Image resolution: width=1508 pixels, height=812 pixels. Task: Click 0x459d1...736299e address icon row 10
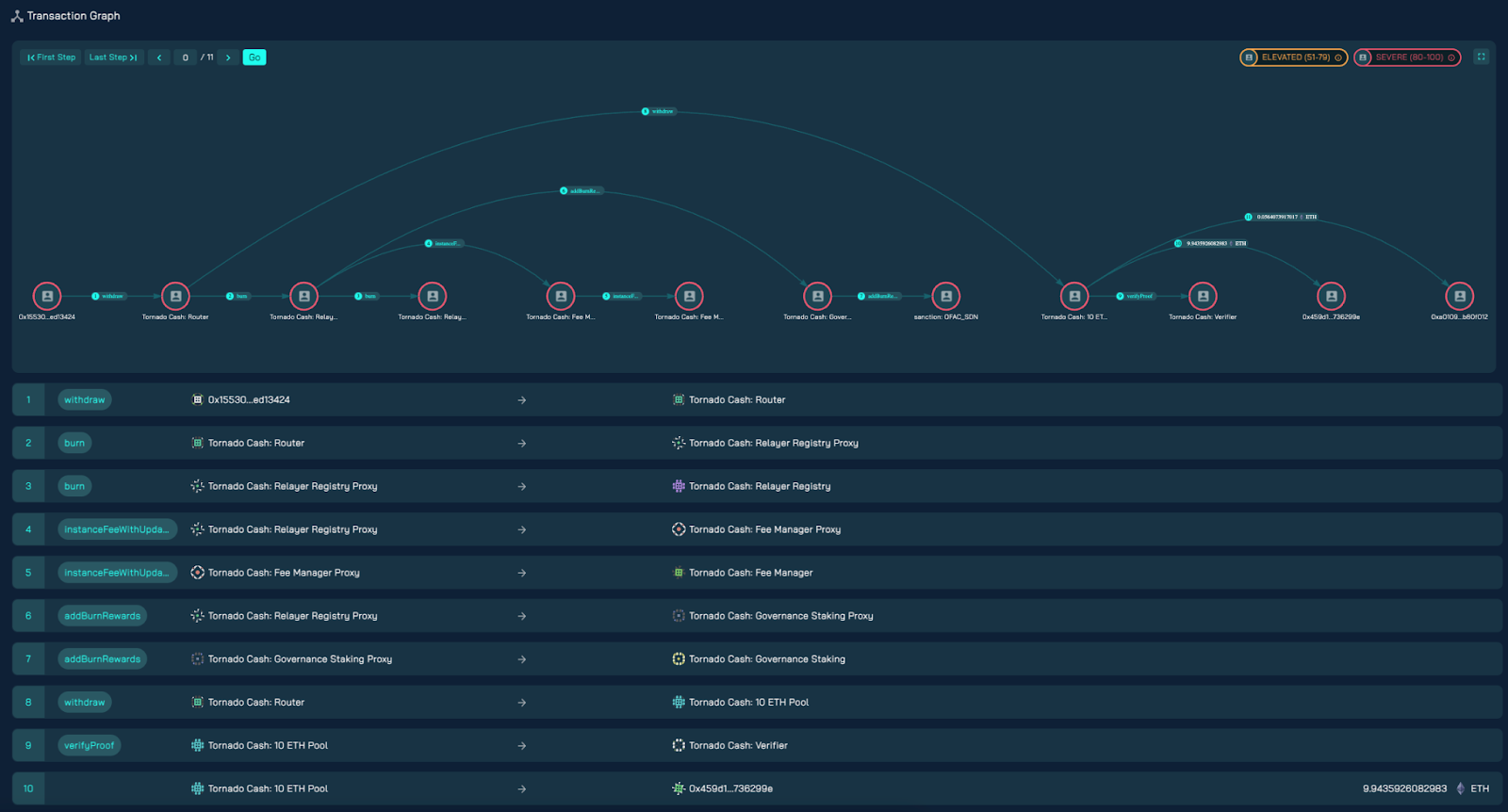point(679,788)
